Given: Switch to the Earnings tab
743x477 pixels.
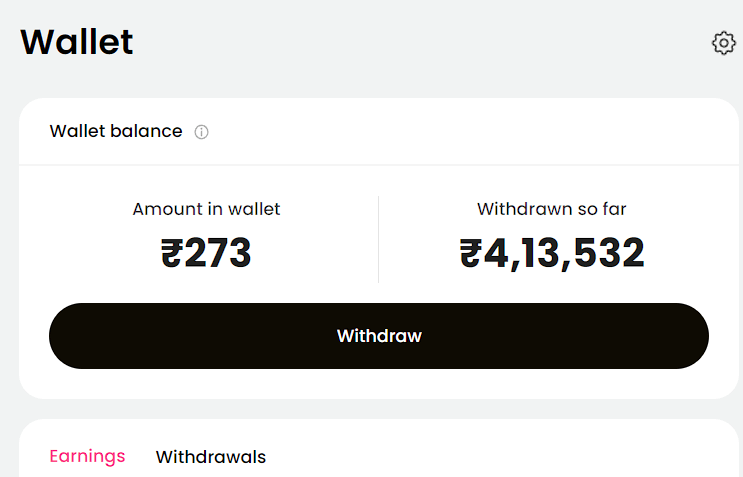Looking at the screenshot, I should [x=87, y=456].
